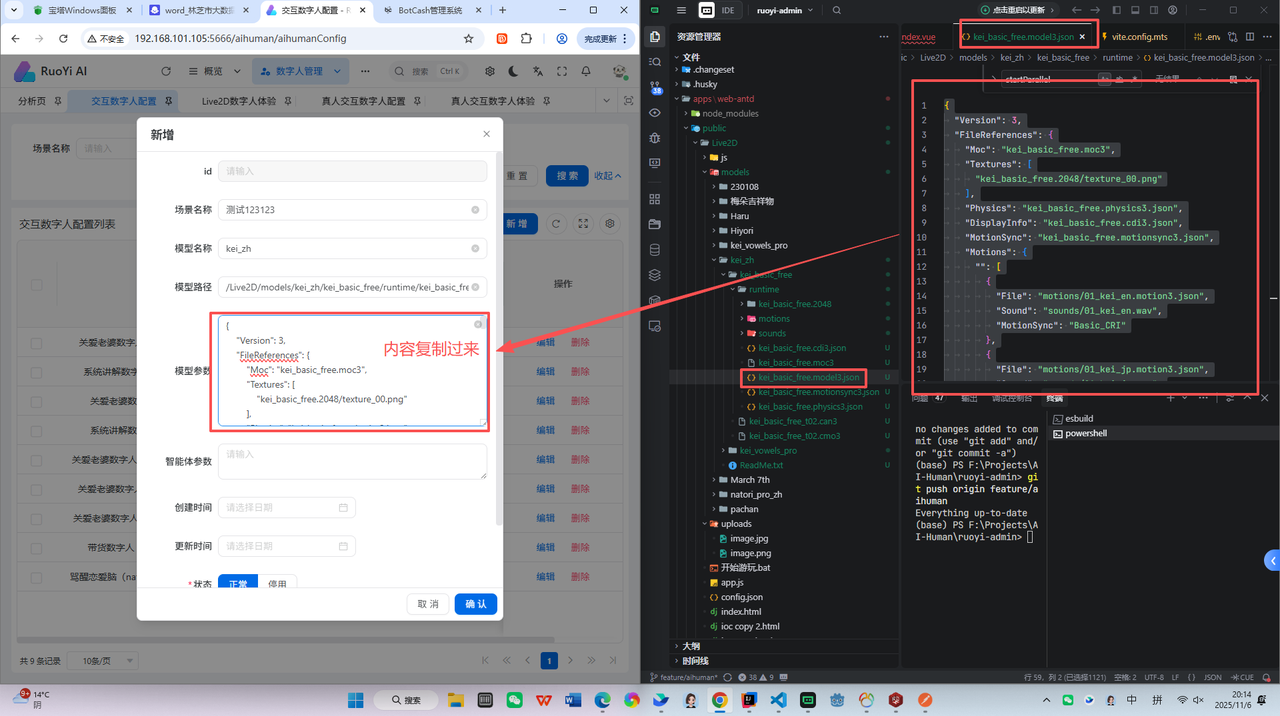Check the 带货数字人 row checkbox
The image size is (1280, 716).
coord(36,548)
